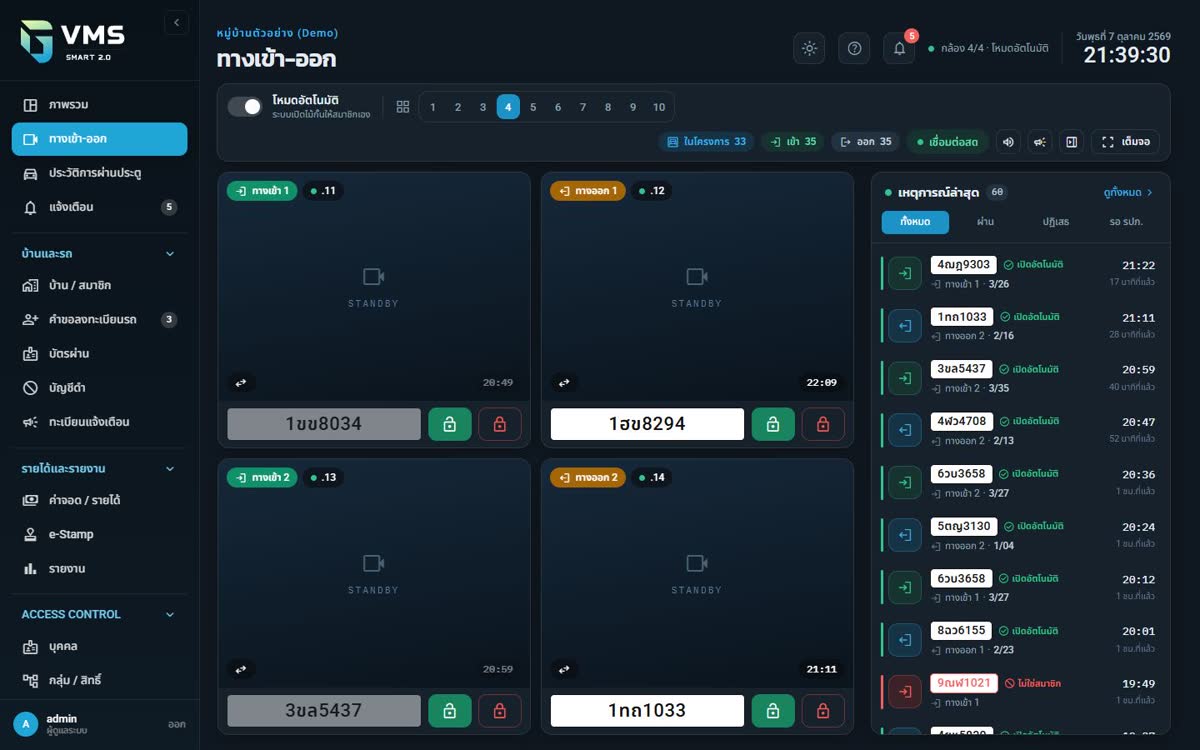
Task: Select the ทั้งหมด events tab
Action: [915, 222]
